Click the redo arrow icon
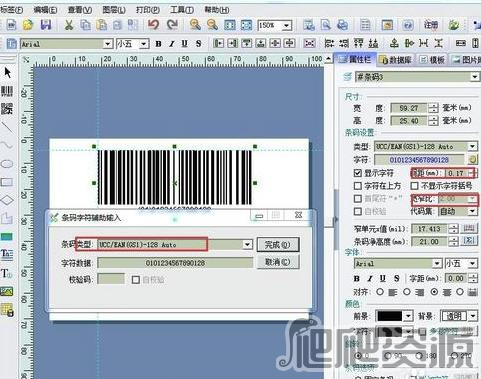The width and height of the screenshot is (481, 379). tap(172, 25)
